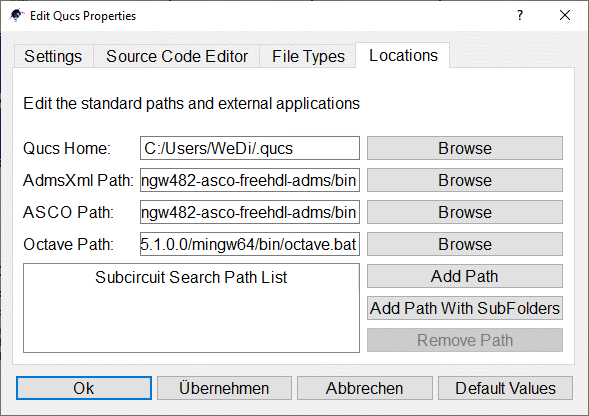
Task: Click Add Path With SubFolders button
Action: pyautogui.click(x=465, y=308)
